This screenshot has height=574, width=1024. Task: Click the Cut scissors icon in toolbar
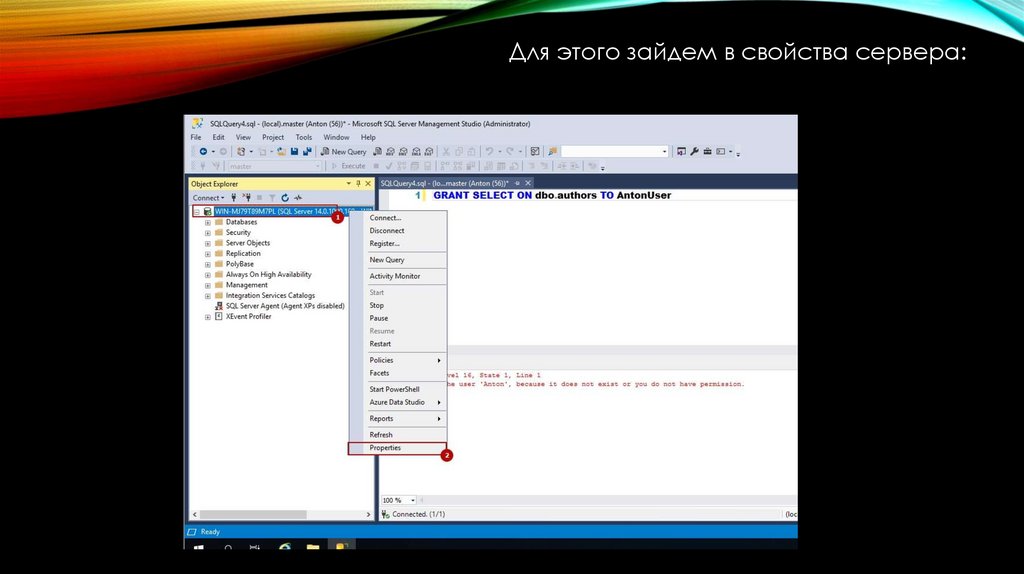446,151
